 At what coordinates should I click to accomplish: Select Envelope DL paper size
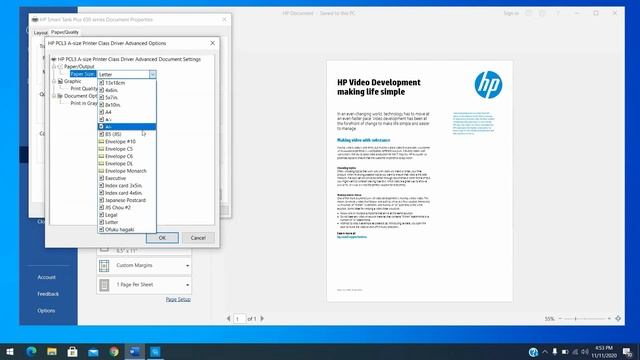[127, 164]
